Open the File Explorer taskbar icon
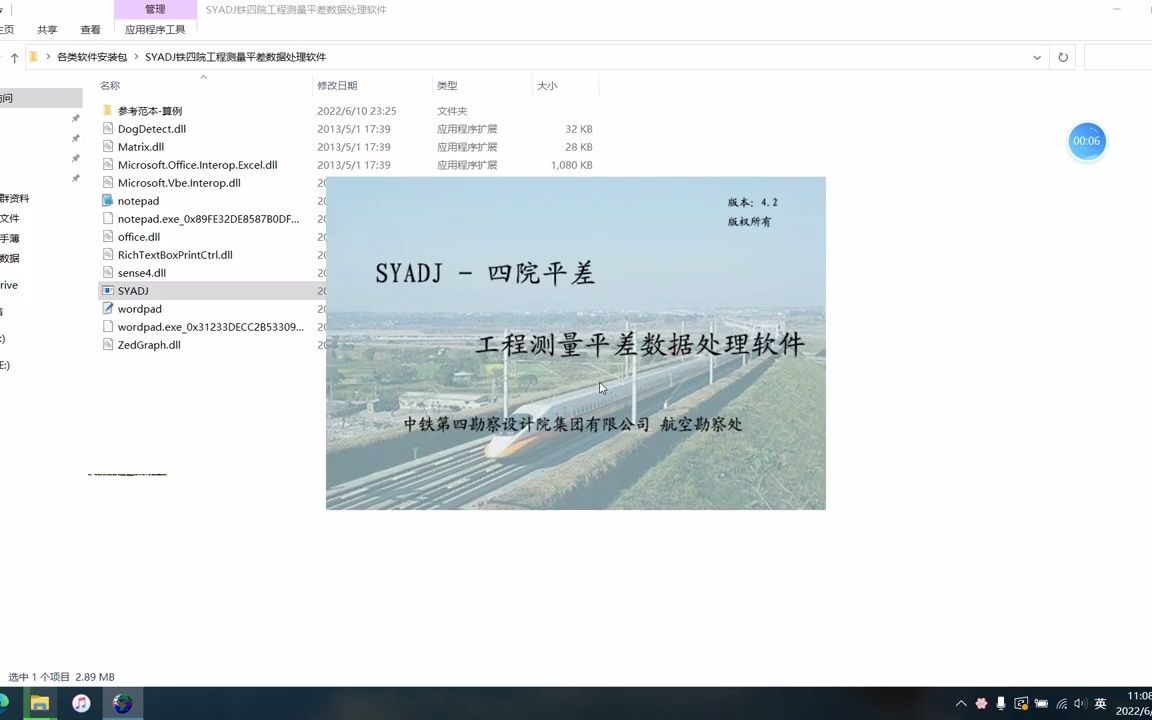 pyautogui.click(x=39, y=704)
